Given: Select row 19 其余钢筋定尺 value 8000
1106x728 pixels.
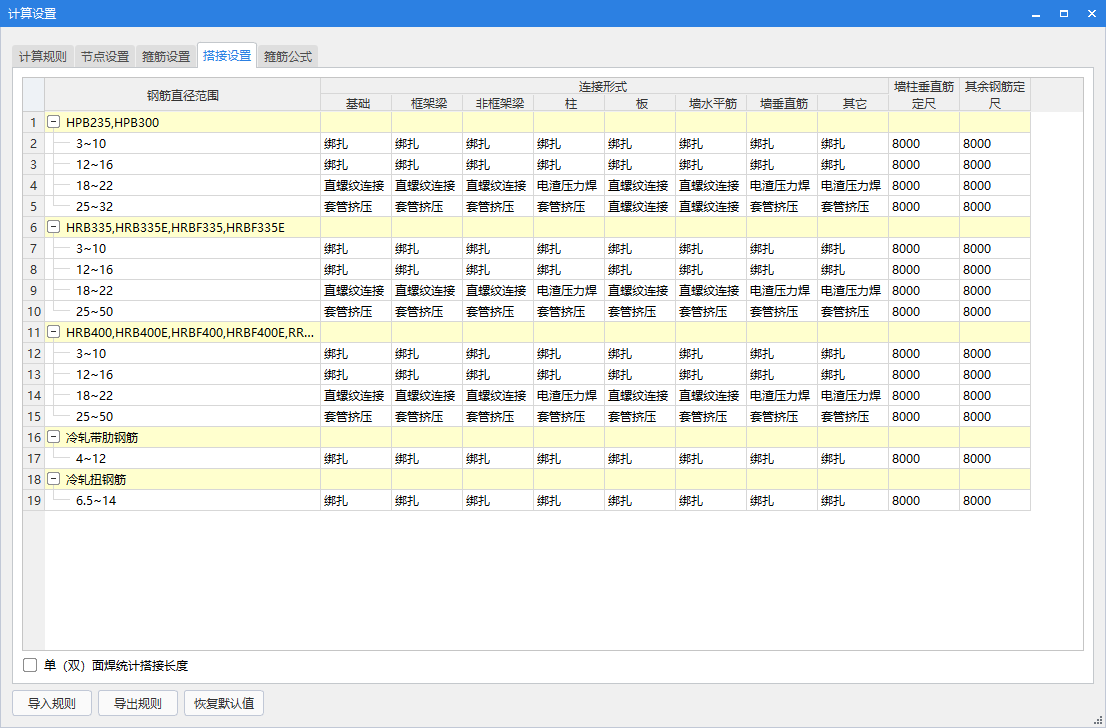Looking at the screenshot, I should [995, 501].
